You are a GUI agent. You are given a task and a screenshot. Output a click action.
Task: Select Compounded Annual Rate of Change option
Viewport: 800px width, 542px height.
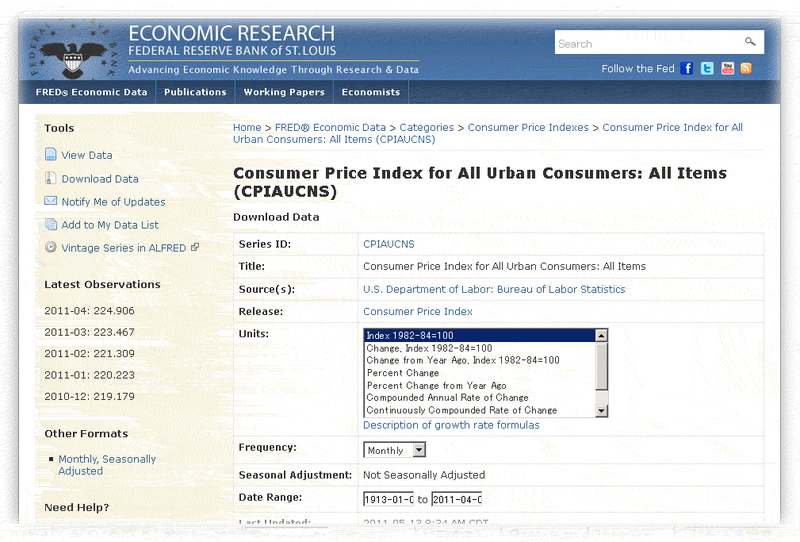pos(480,398)
